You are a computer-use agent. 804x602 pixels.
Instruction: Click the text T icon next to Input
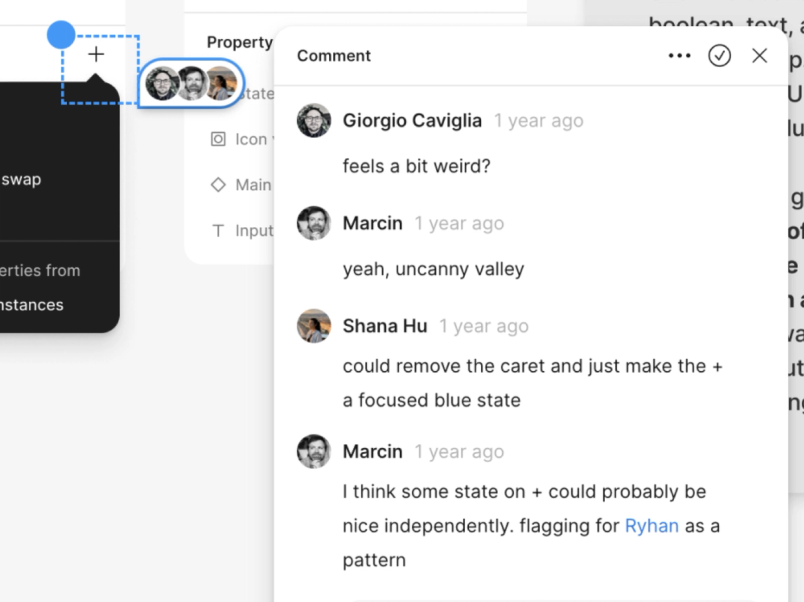click(218, 230)
